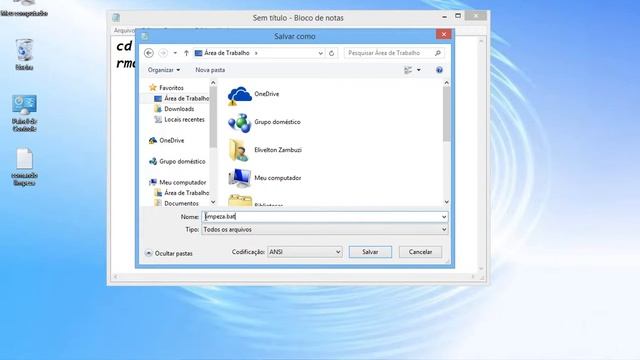This screenshot has width=640, height=360.
Task: Open Arquivo menu in Bloco de notas
Action: click(124, 31)
